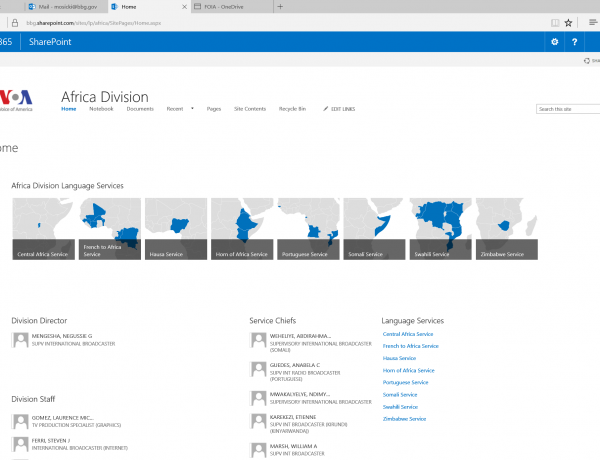Follow the Portuguese Service list link
Image resolution: width=600 pixels, height=460 pixels.
click(406, 382)
